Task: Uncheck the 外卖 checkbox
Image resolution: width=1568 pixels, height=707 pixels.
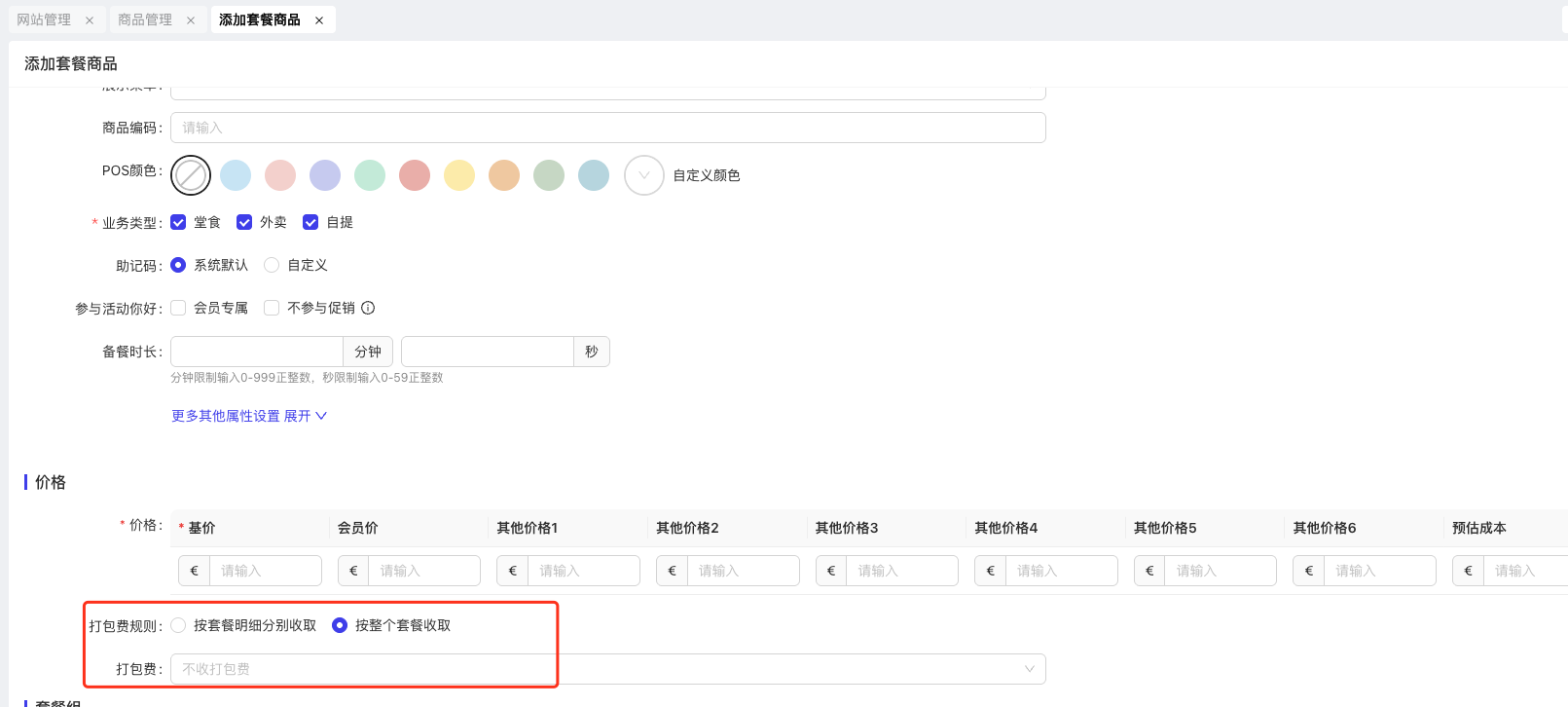Action: click(x=244, y=222)
